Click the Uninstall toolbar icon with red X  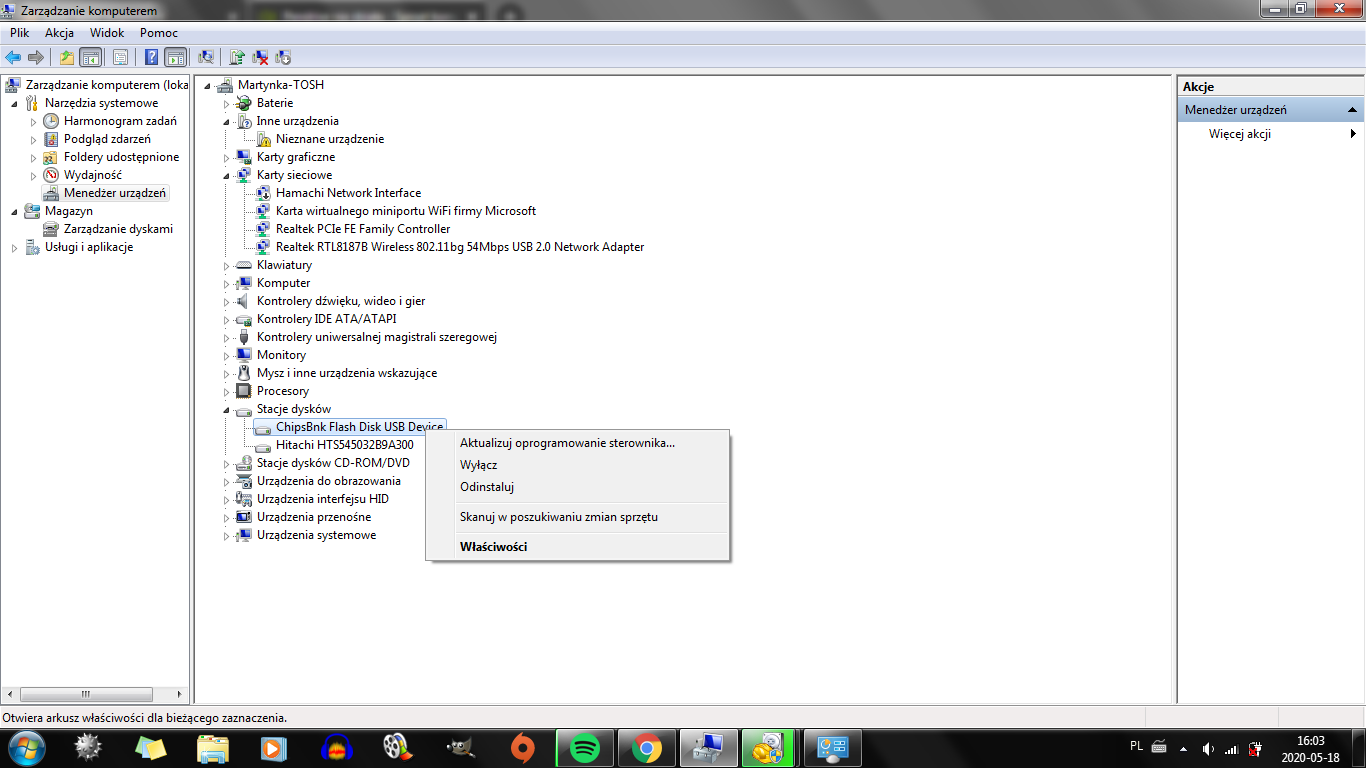[260, 57]
